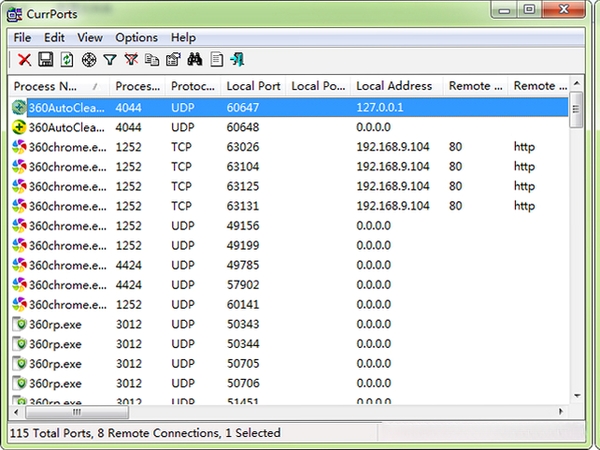Select row with local port 63131
Image resolution: width=600 pixels, height=450 pixels.
point(290,206)
